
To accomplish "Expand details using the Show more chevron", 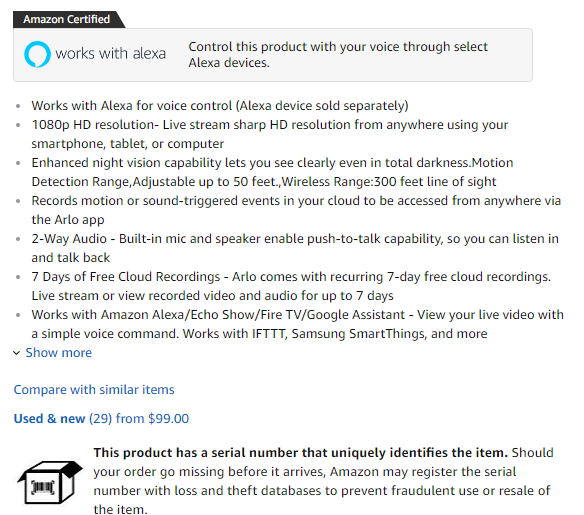I will point(16,353).
